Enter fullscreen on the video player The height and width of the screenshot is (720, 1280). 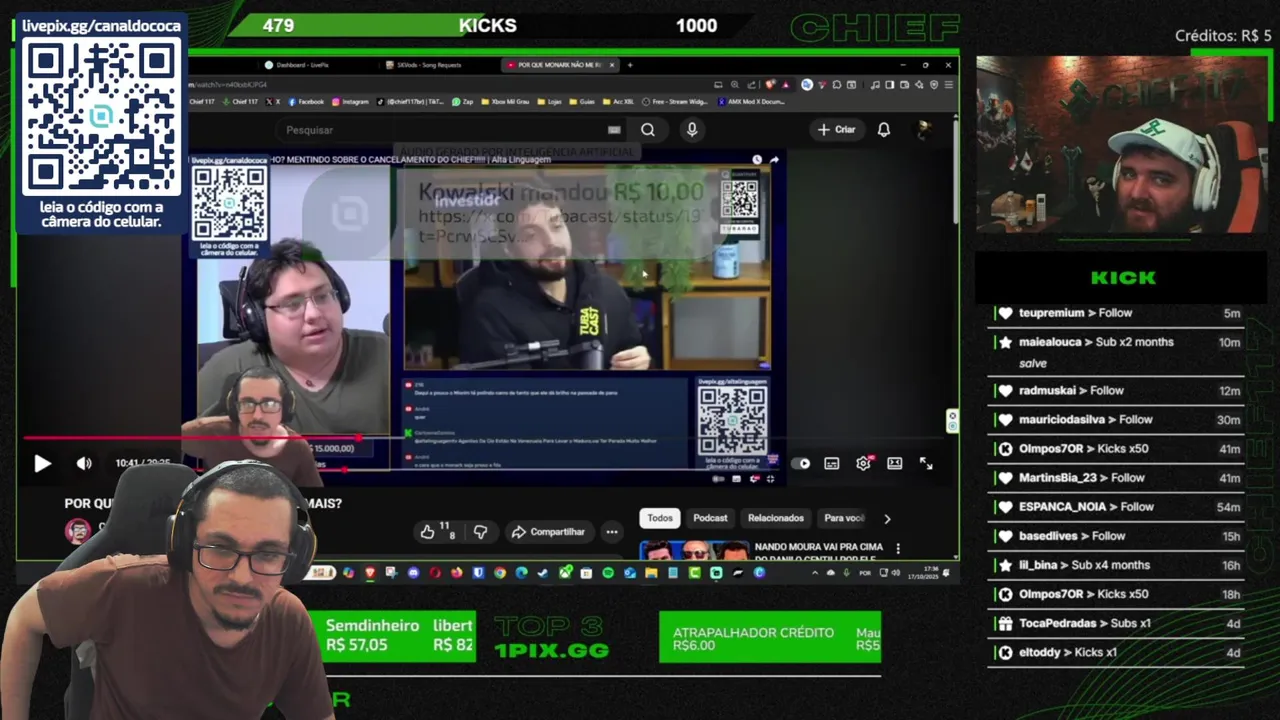[x=926, y=463]
